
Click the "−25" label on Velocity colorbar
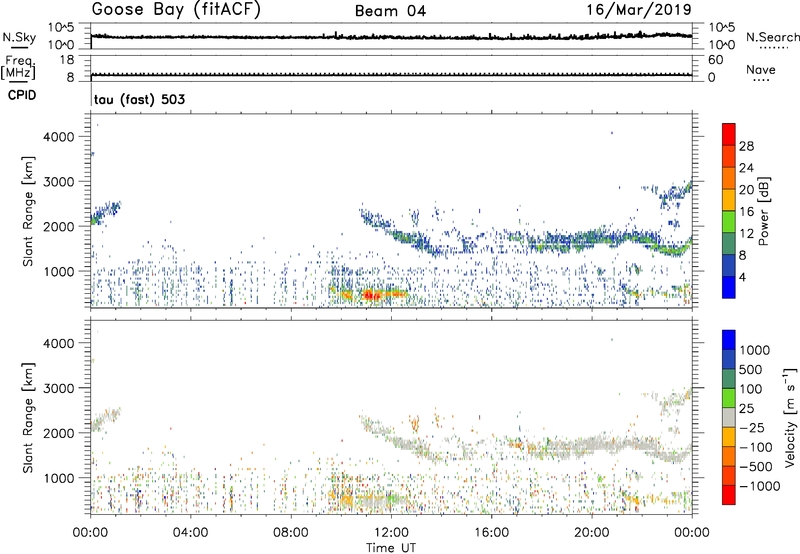tap(751, 427)
